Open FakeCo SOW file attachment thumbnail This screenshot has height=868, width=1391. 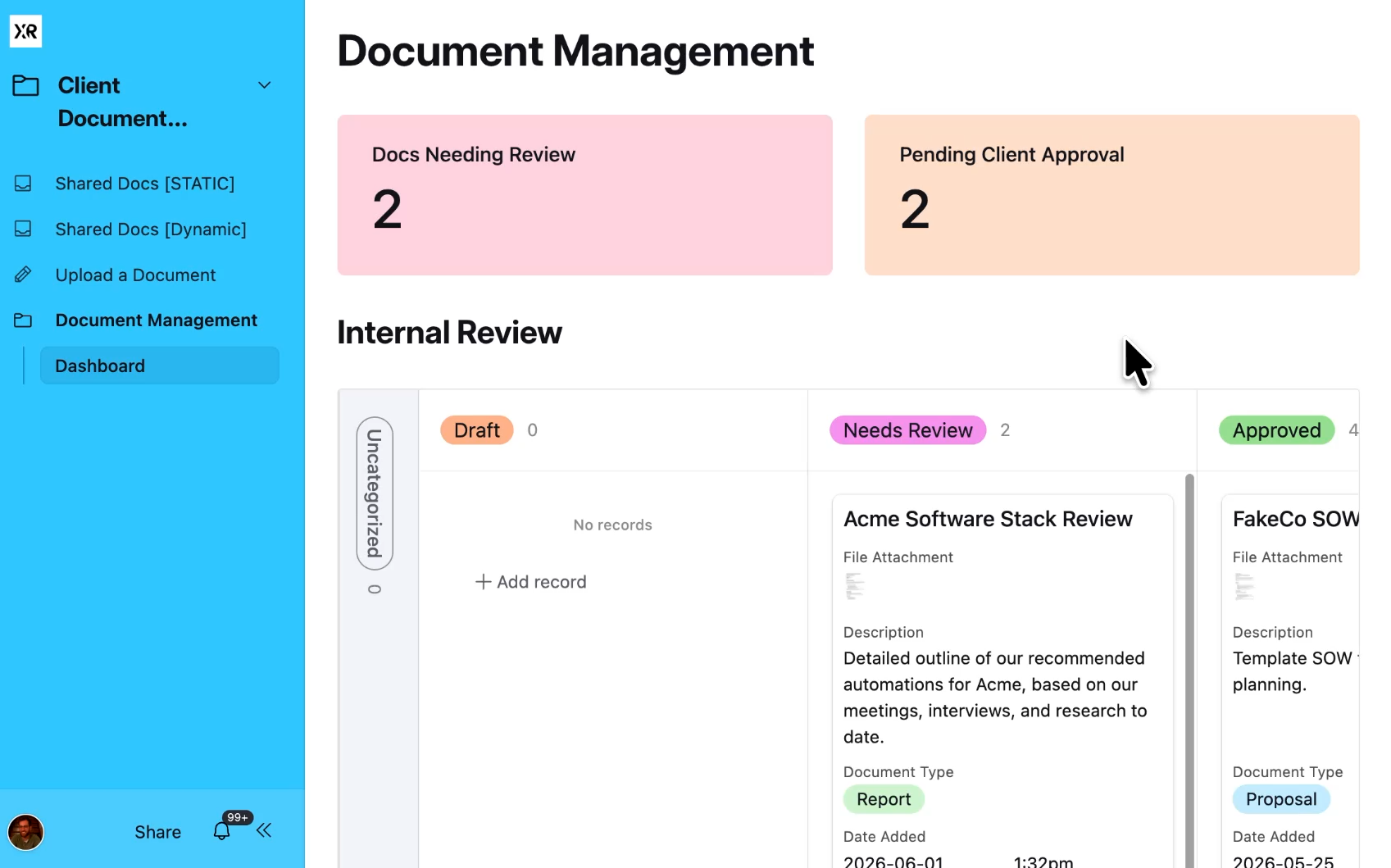[x=1244, y=586]
